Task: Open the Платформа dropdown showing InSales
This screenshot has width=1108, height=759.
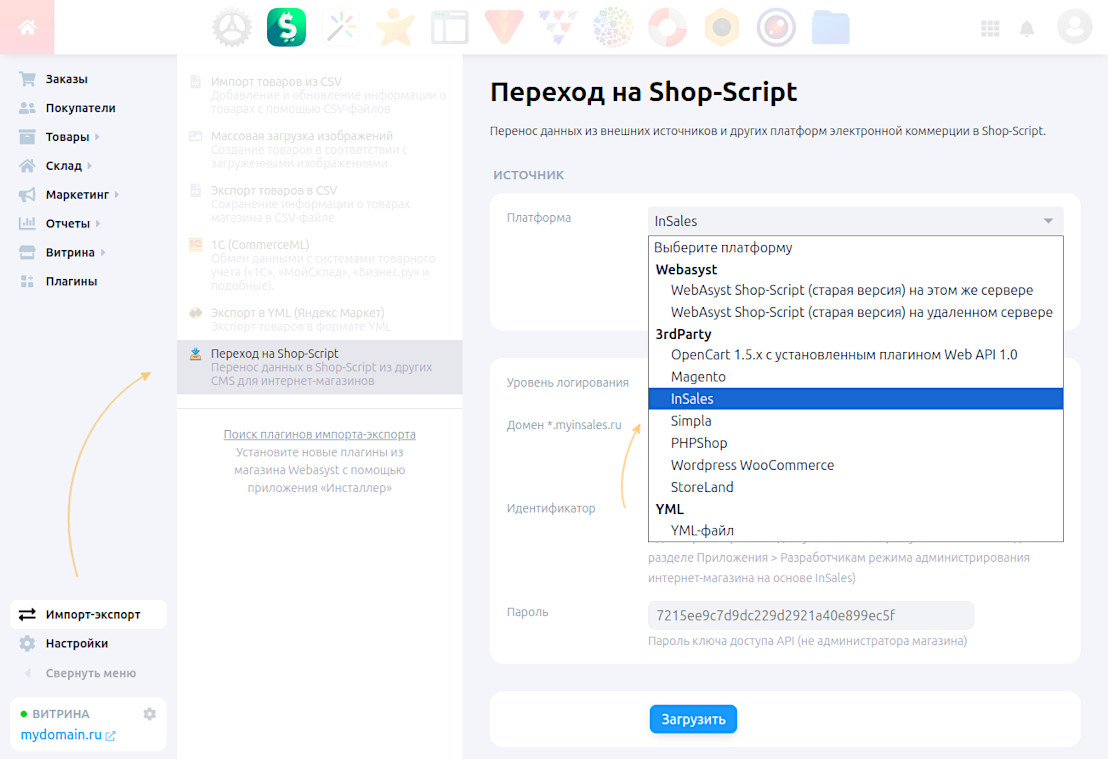Action: click(855, 221)
